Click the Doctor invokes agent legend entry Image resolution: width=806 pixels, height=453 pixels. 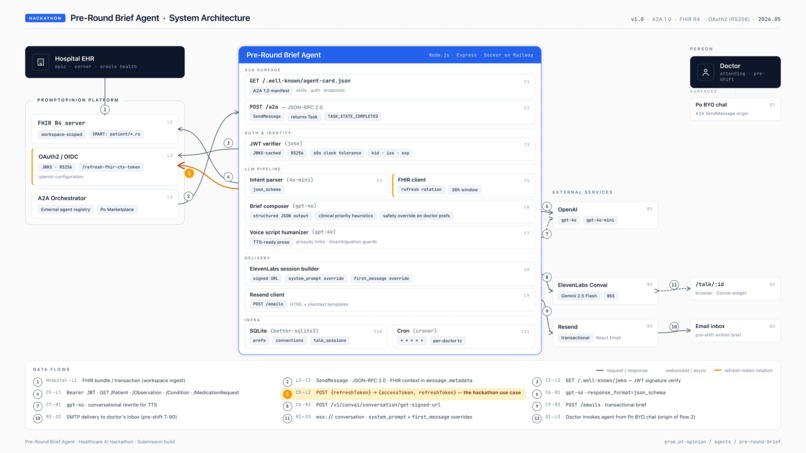630,418
